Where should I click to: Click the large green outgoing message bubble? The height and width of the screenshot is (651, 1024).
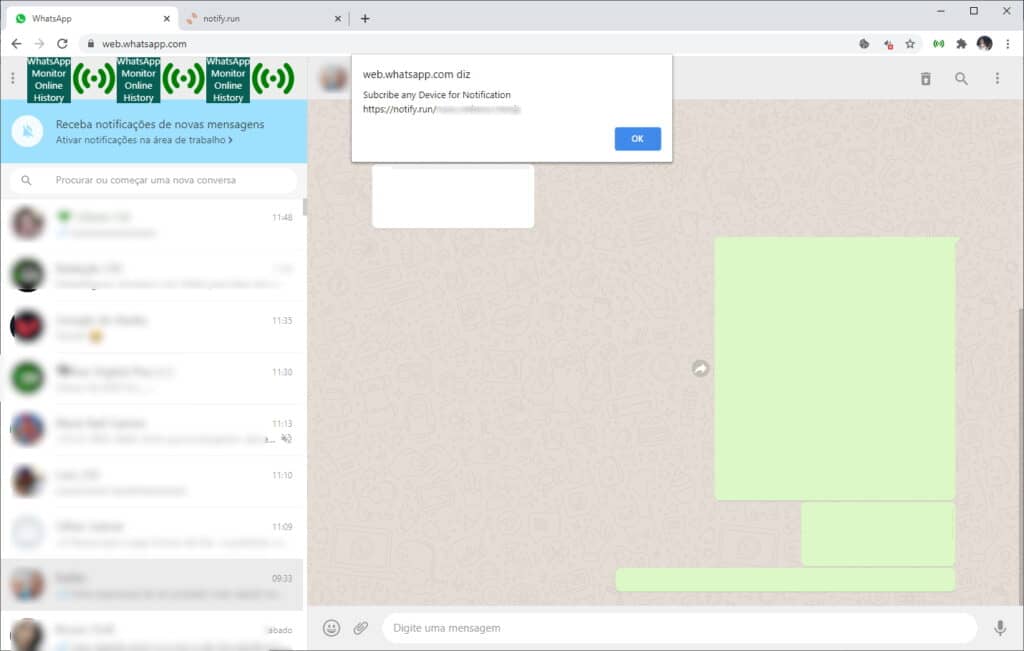click(835, 369)
